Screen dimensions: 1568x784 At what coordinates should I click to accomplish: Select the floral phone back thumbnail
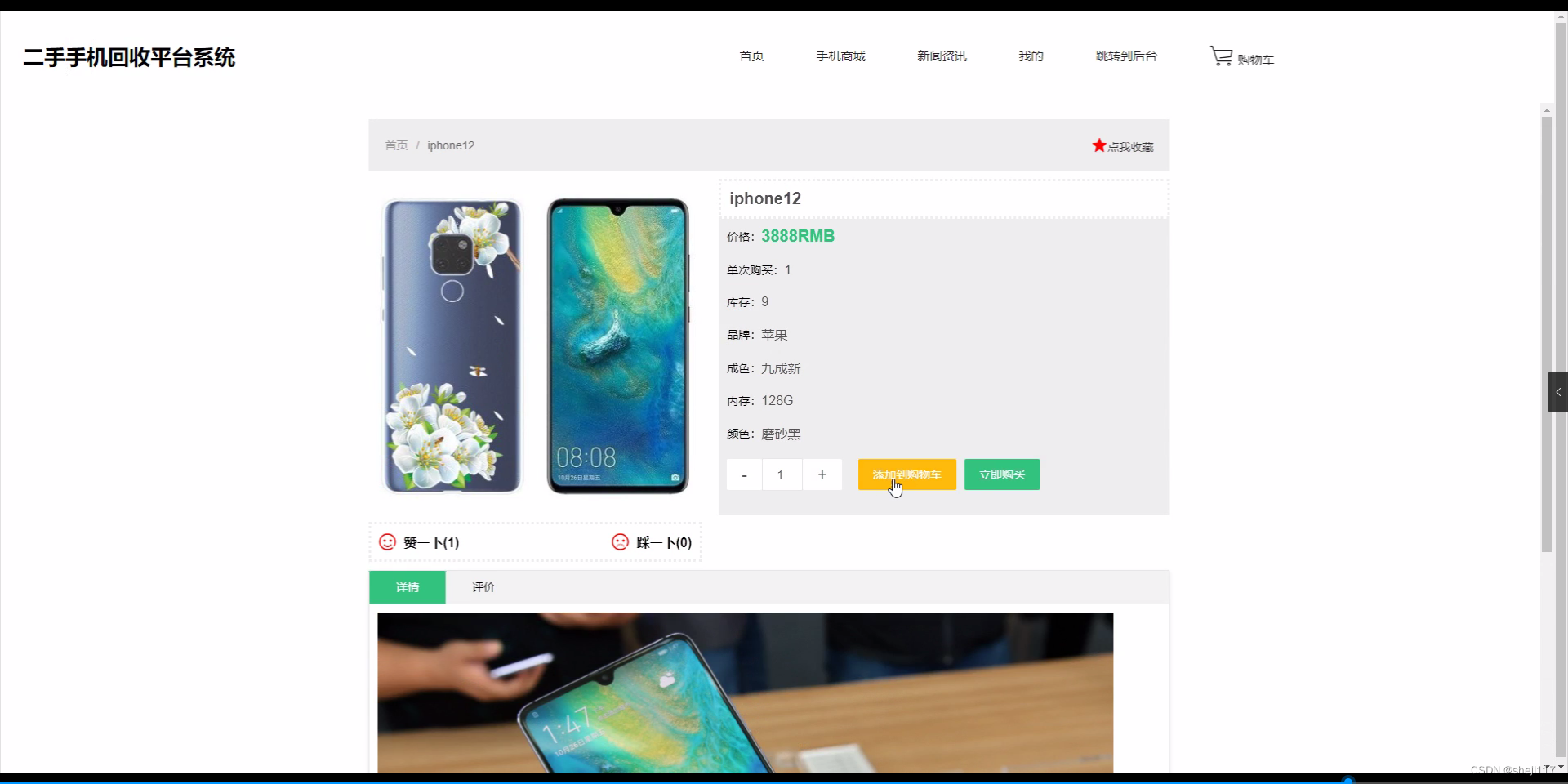point(452,346)
